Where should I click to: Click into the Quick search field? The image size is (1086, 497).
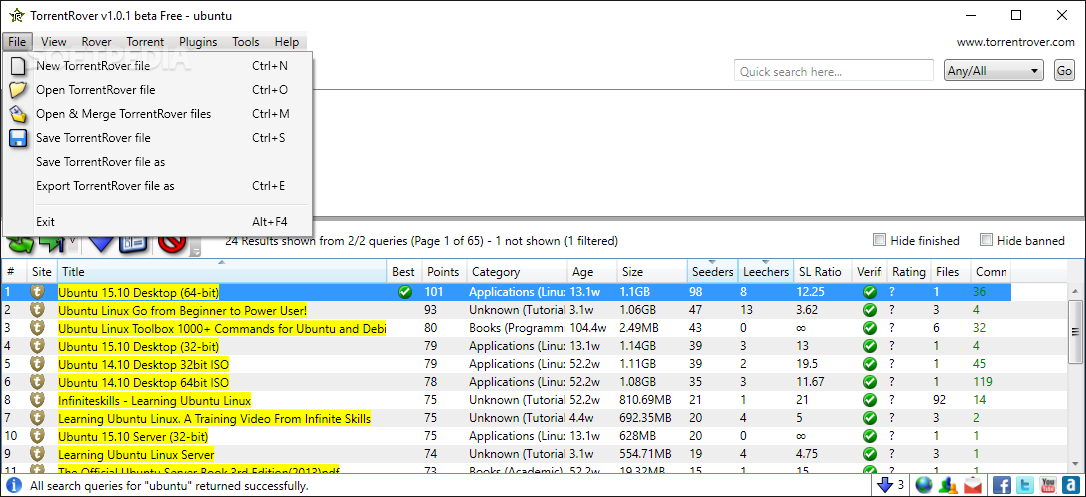(x=834, y=71)
